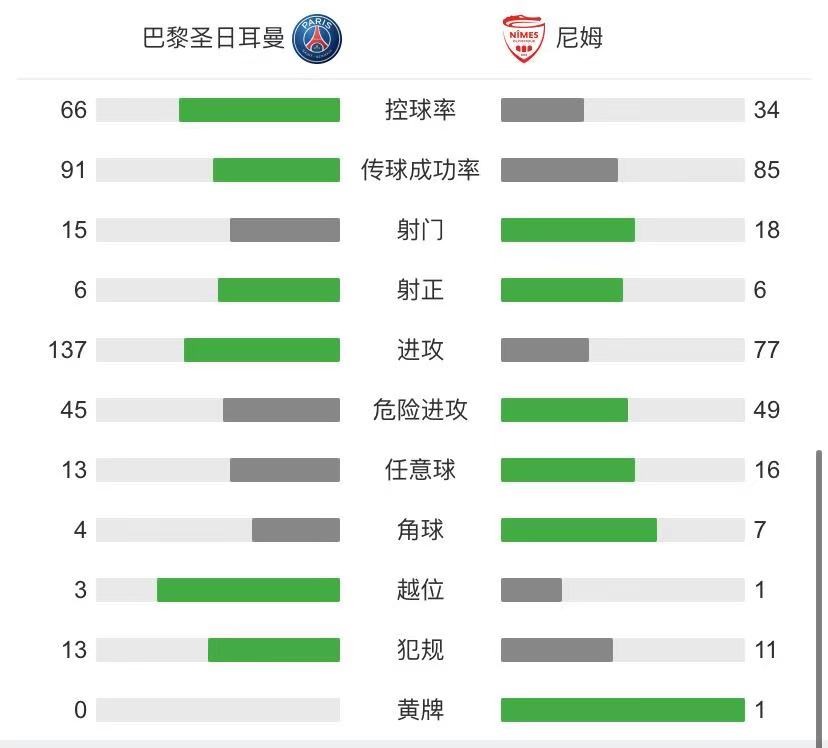Click Nîmes's gray possession bar showing 34
The image size is (828, 748).
542,110
